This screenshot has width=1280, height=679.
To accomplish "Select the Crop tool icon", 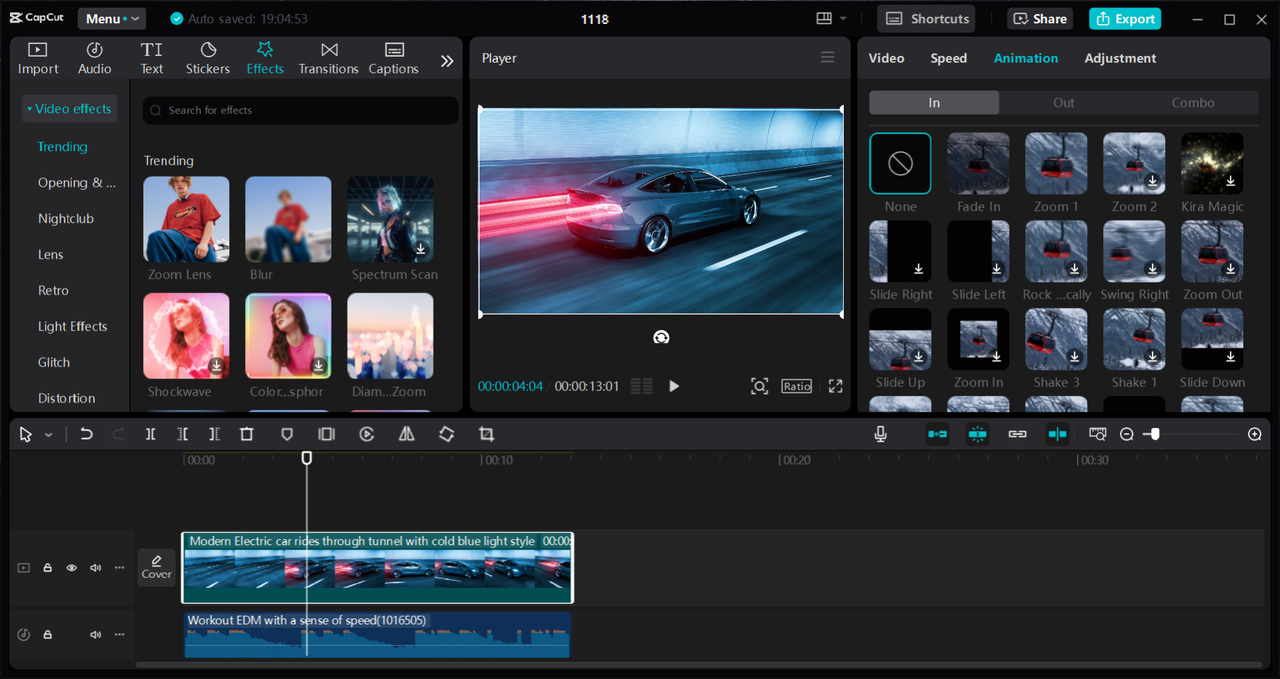I will click(486, 434).
